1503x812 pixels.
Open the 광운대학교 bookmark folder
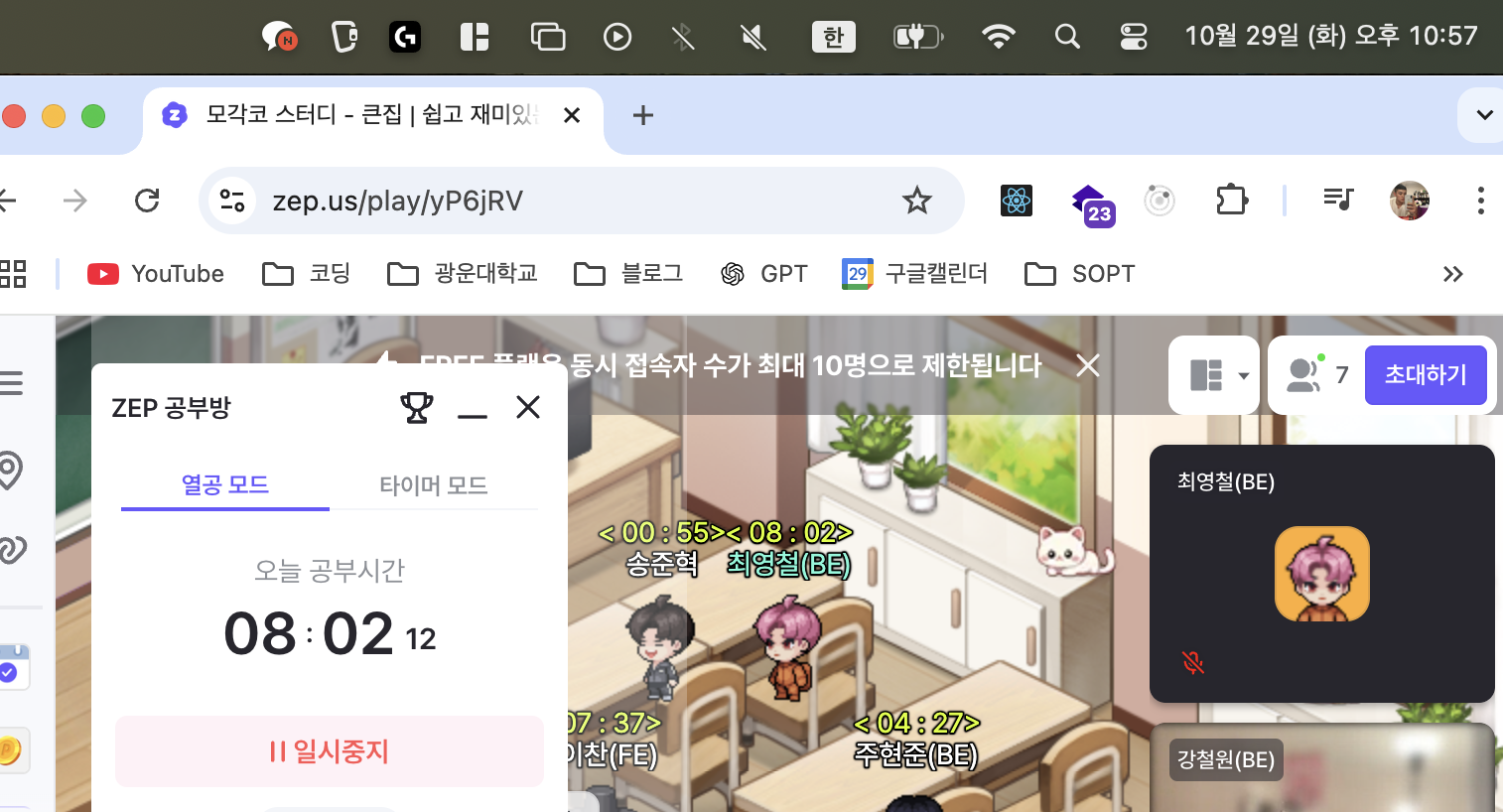[463, 274]
